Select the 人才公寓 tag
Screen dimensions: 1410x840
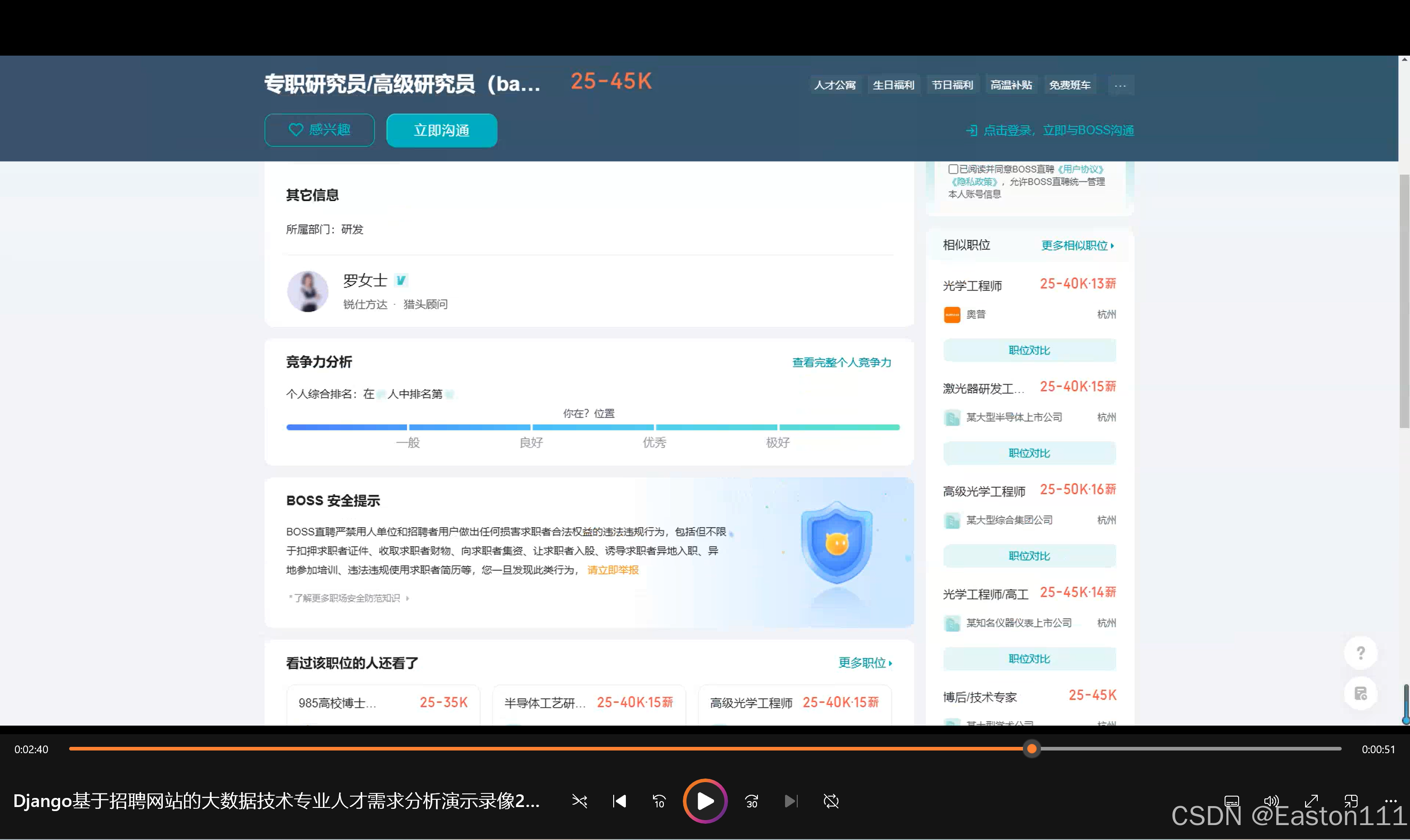point(835,85)
